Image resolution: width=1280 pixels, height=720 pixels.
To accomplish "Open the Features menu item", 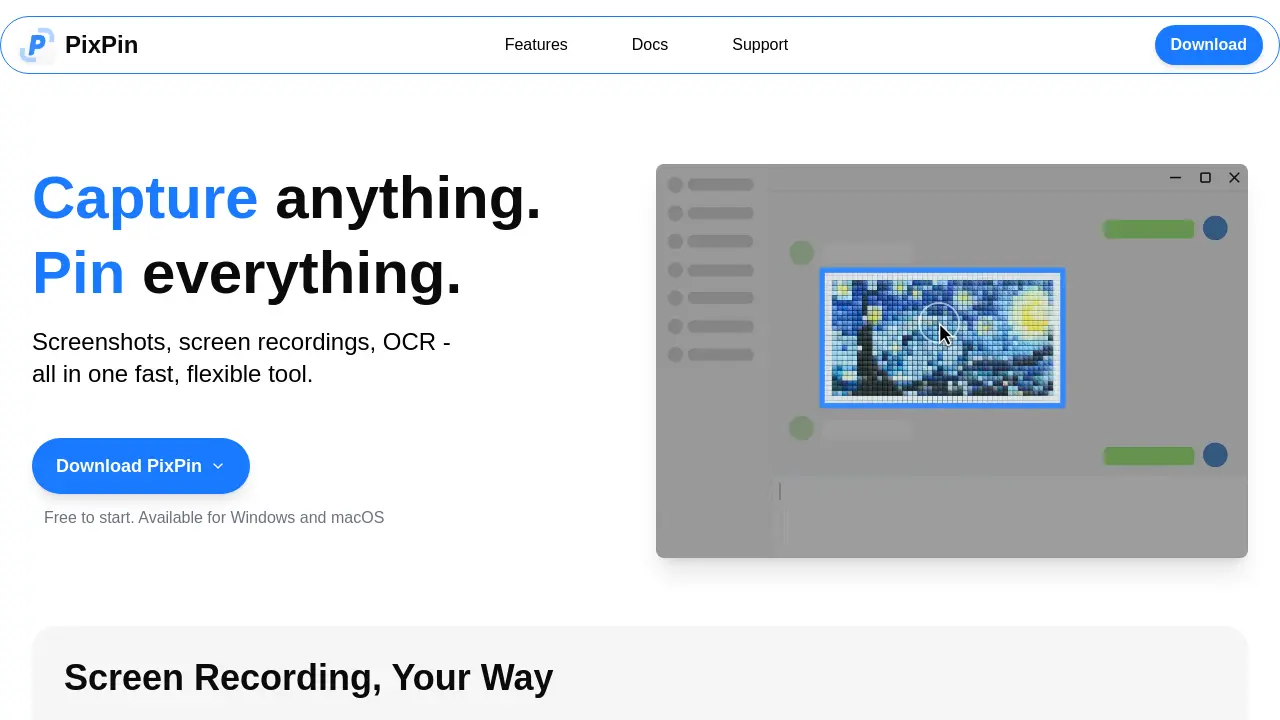I will [536, 45].
